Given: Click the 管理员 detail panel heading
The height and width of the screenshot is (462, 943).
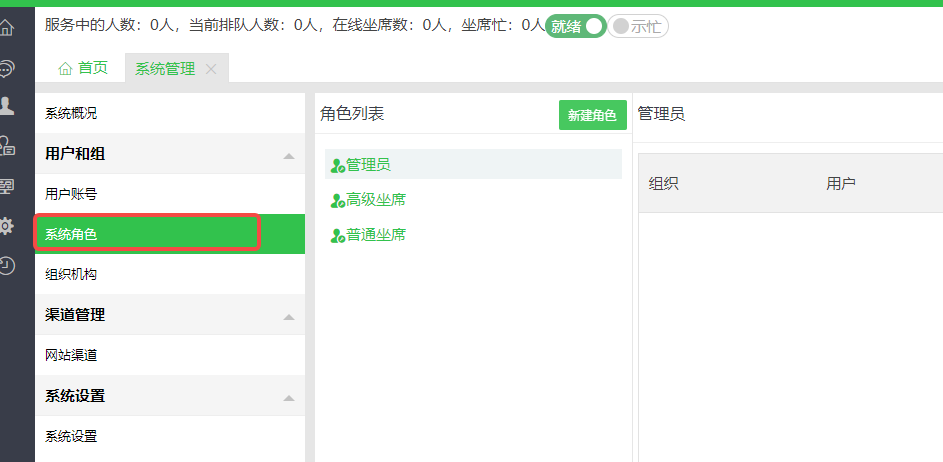Looking at the screenshot, I should 662,113.
